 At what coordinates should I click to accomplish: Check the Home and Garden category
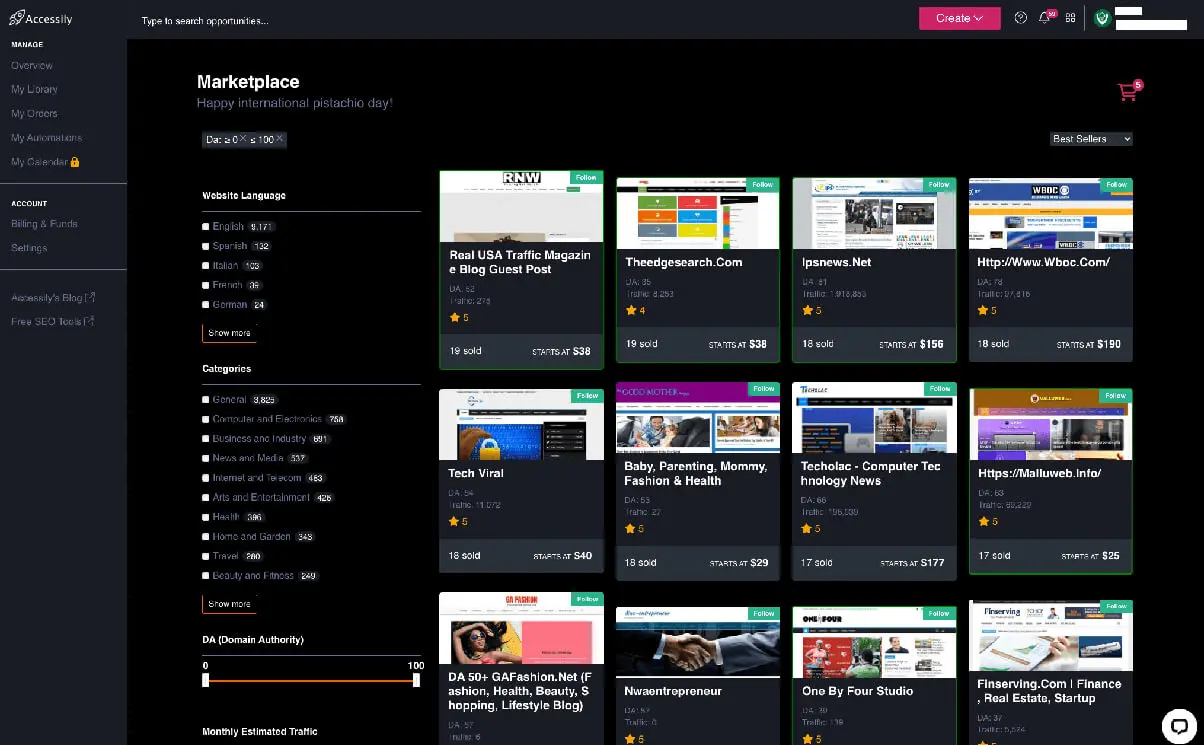pyautogui.click(x=206, y=537)
